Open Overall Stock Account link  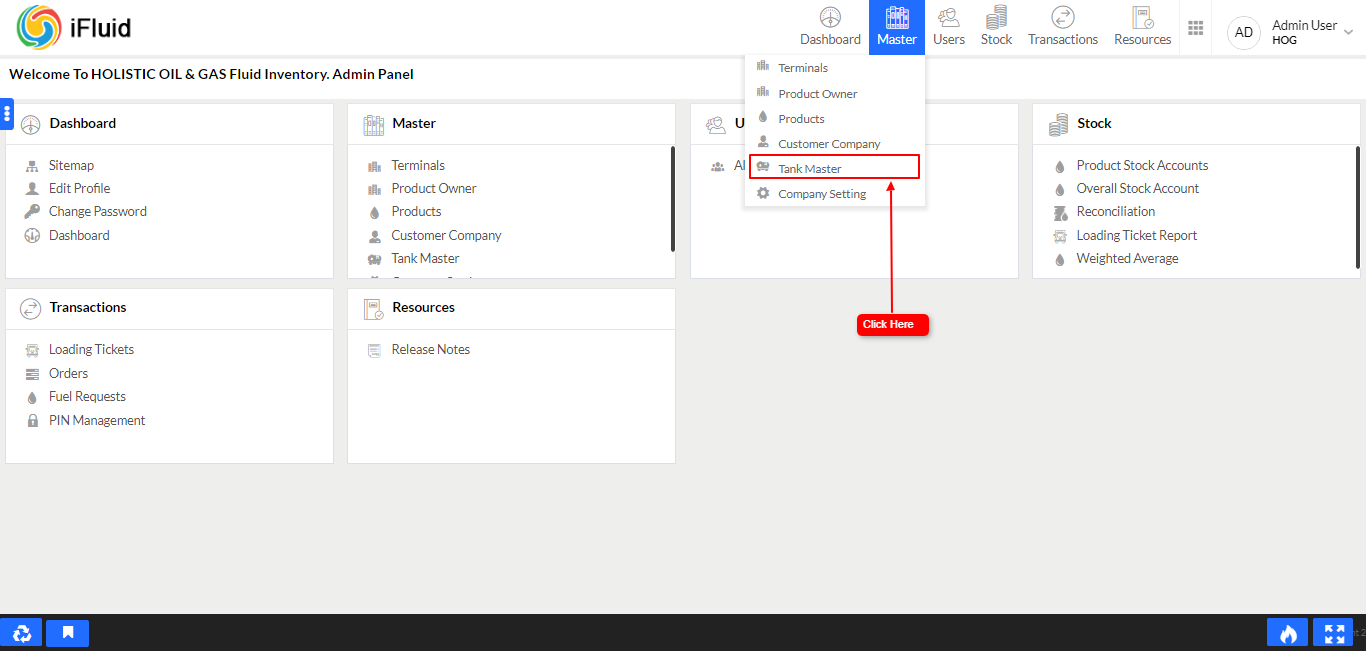1137,188
